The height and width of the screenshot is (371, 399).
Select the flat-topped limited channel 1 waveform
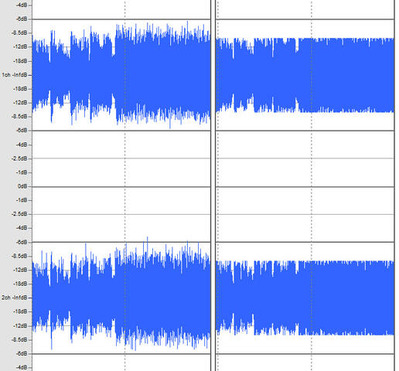pyautogui.click(x=305, y=75)
